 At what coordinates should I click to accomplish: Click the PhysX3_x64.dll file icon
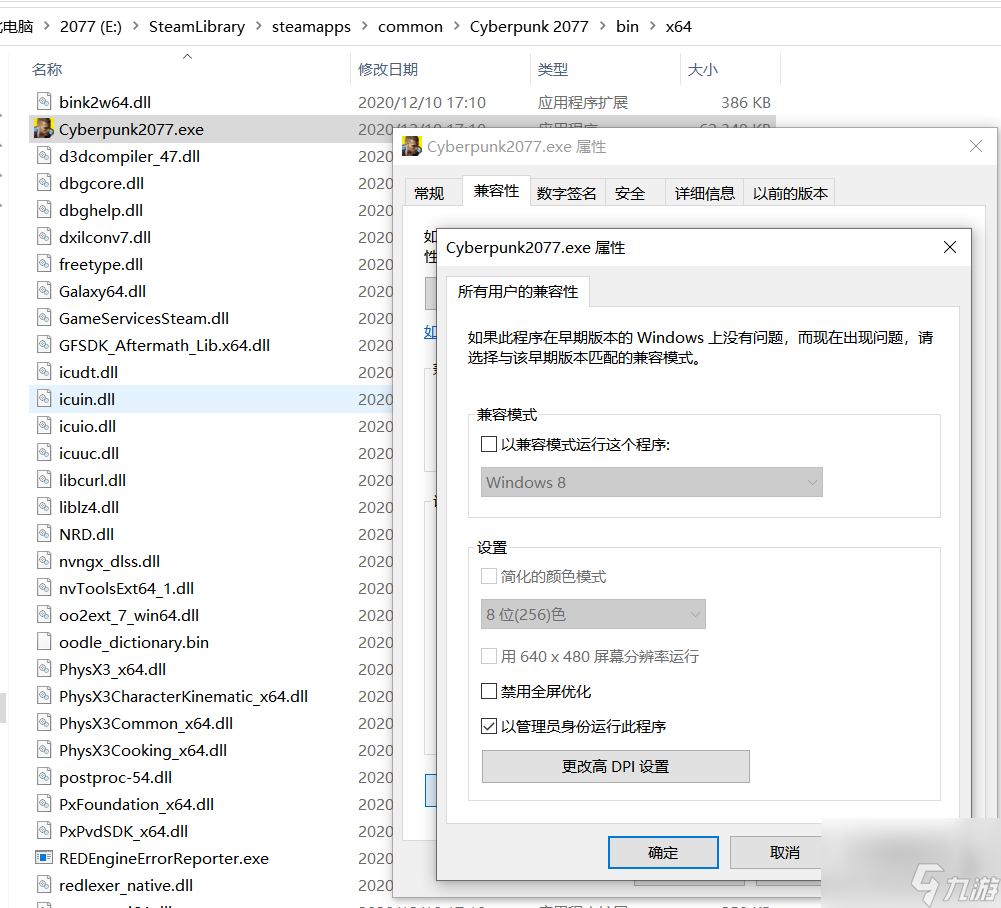point(44,669)
